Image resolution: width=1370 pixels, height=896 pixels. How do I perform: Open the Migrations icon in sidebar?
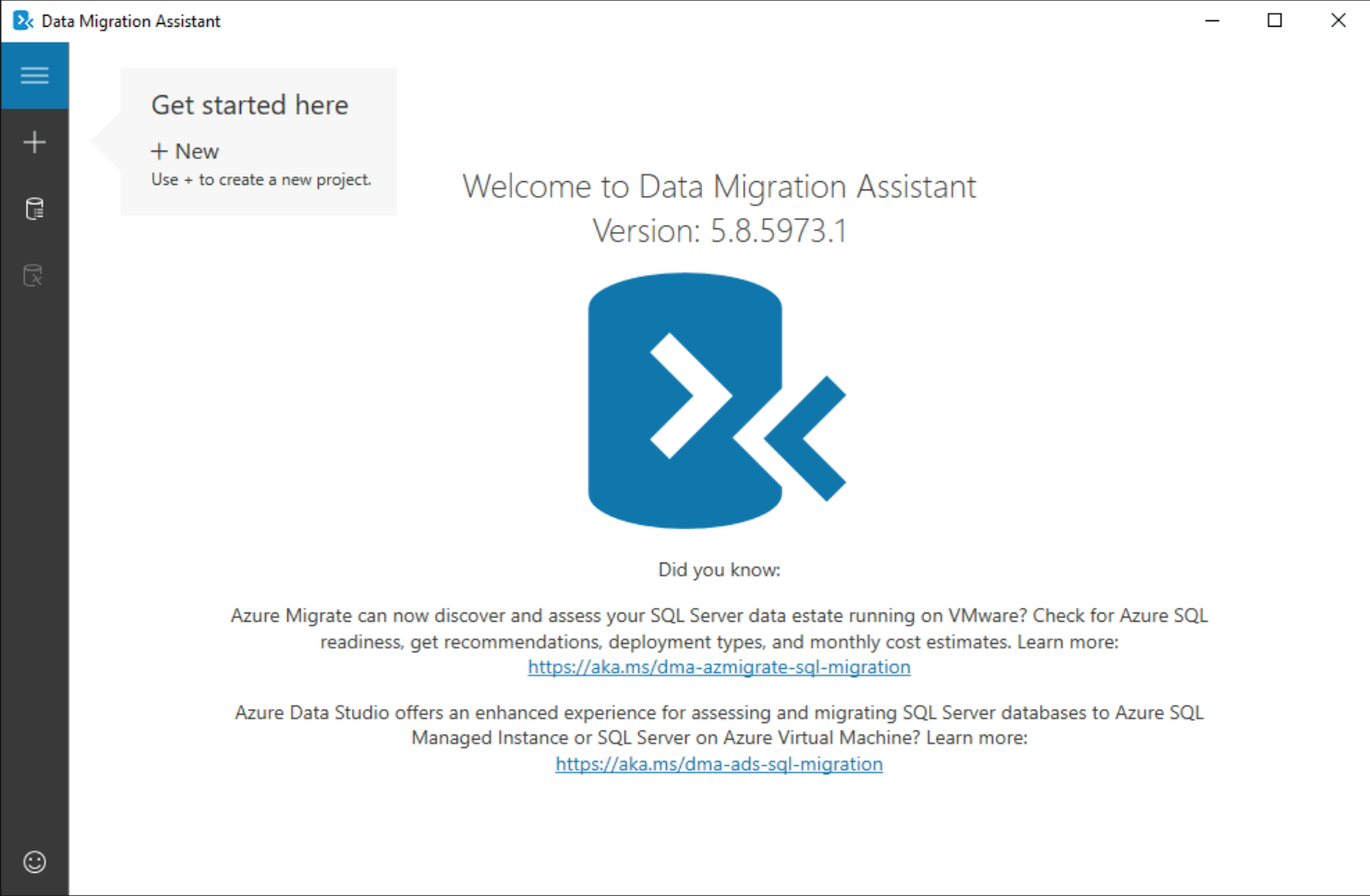coord(34,275)
